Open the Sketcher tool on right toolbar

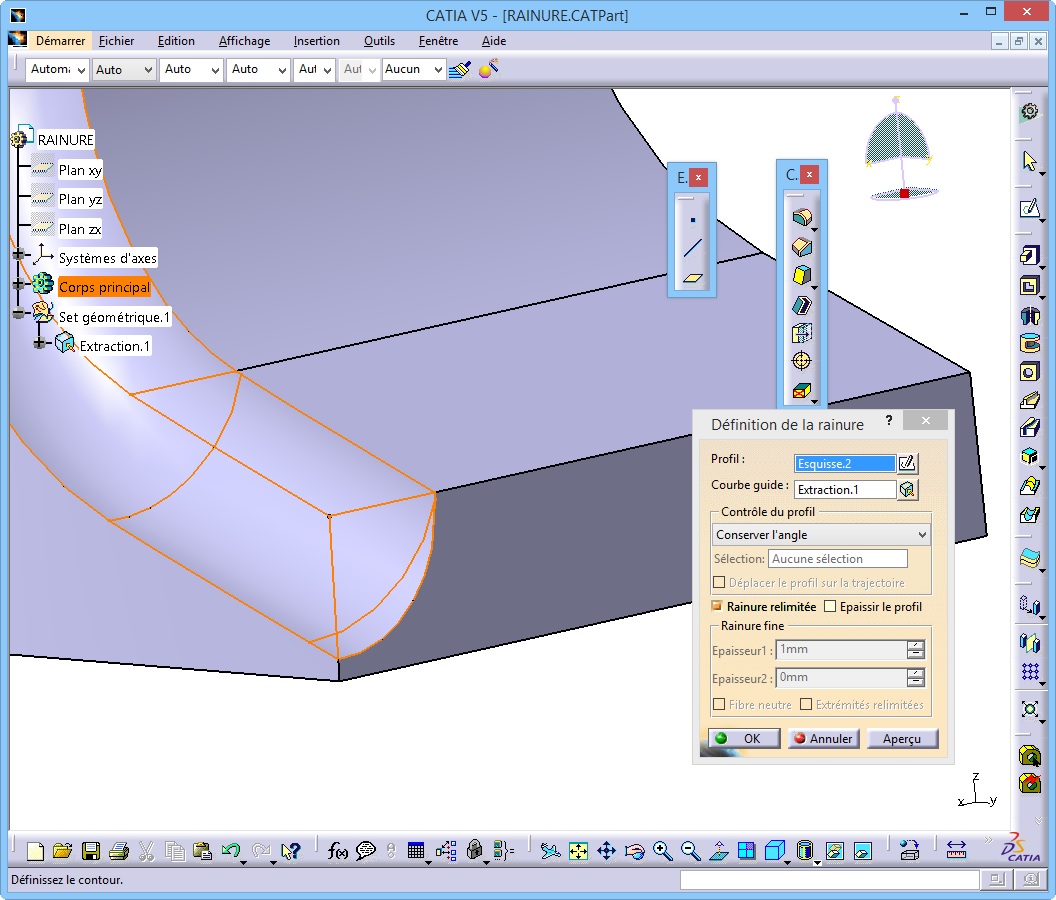1029,209
